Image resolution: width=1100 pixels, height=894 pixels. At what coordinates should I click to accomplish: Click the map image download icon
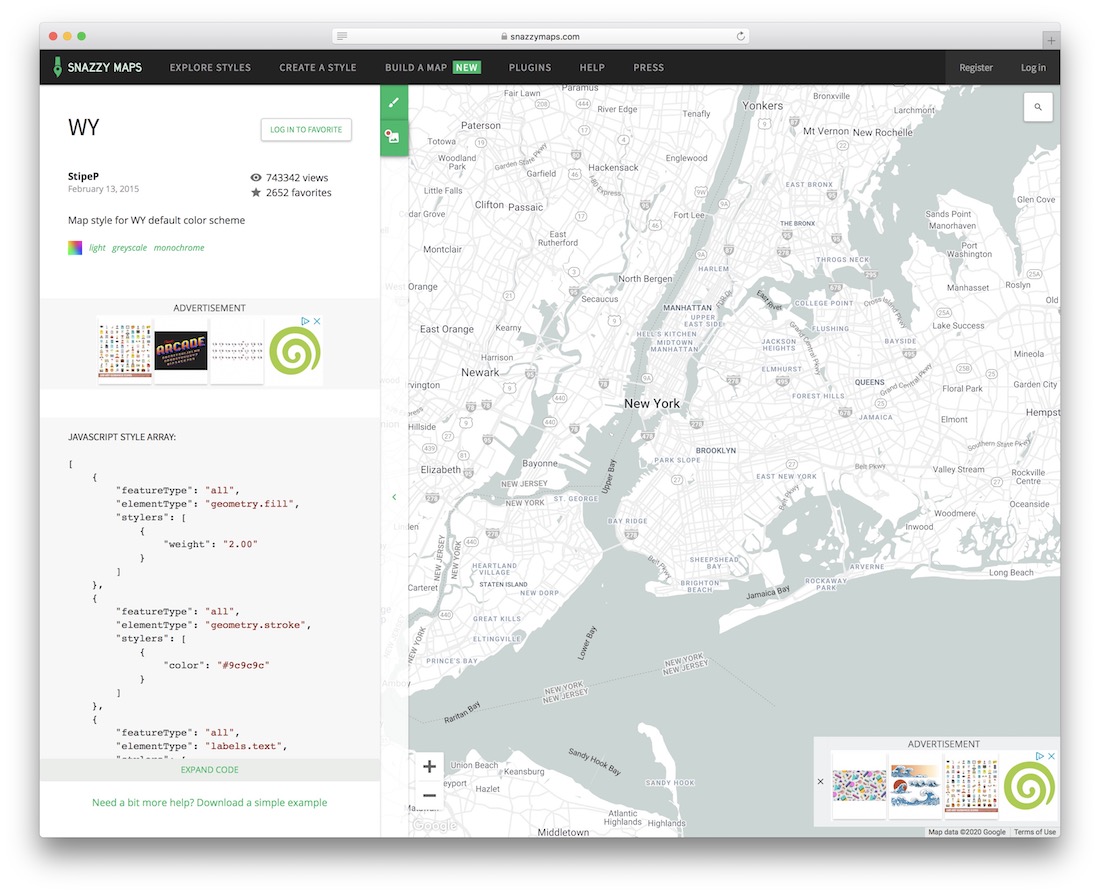(394, 137)
